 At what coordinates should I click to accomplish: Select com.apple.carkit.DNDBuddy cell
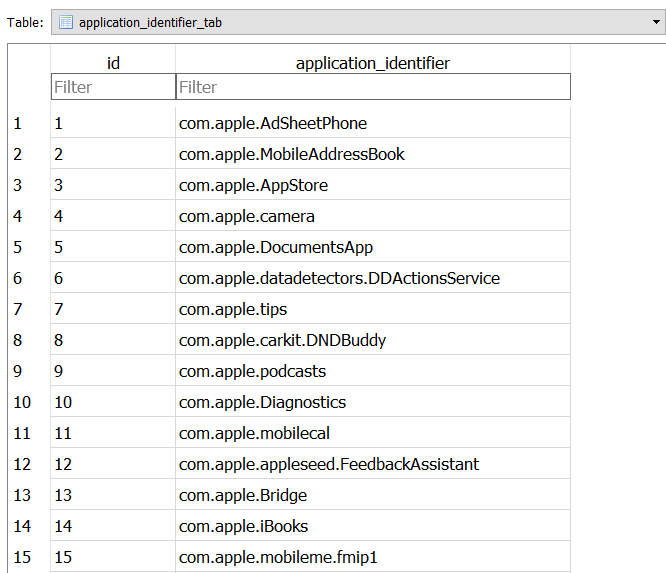pyautogui.click(x=373, y=340)
